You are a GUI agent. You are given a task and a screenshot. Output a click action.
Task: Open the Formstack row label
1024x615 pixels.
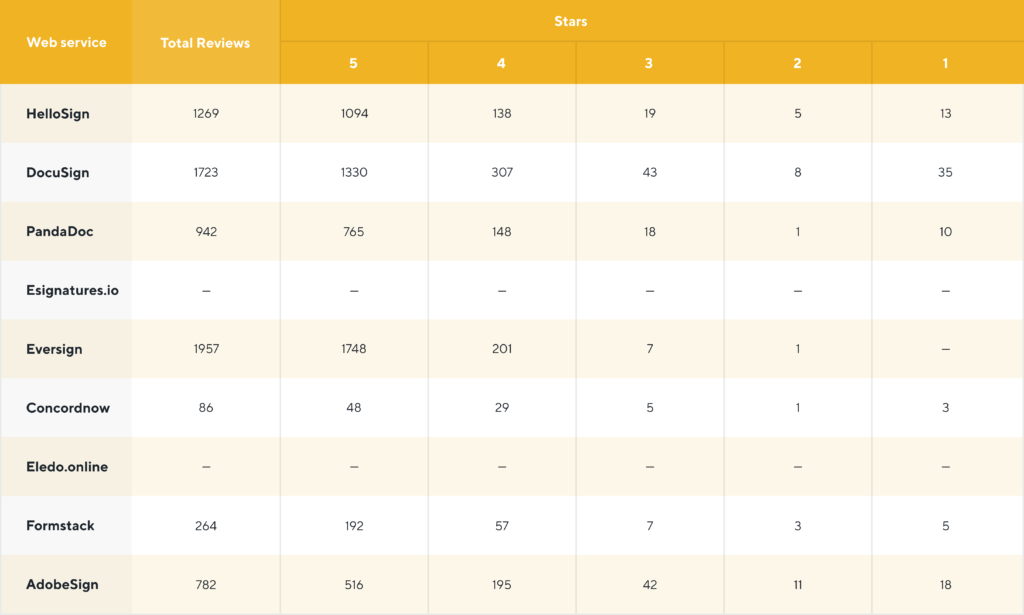pyautogui.click(x=60, y=526)
